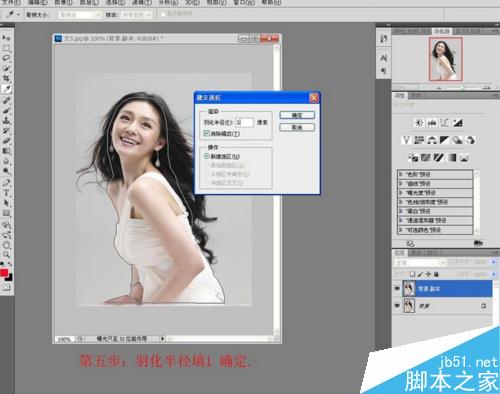This screenshot has width=500, height=394.
Task: Add an Invert adjustment
Action: coord(413,157)
